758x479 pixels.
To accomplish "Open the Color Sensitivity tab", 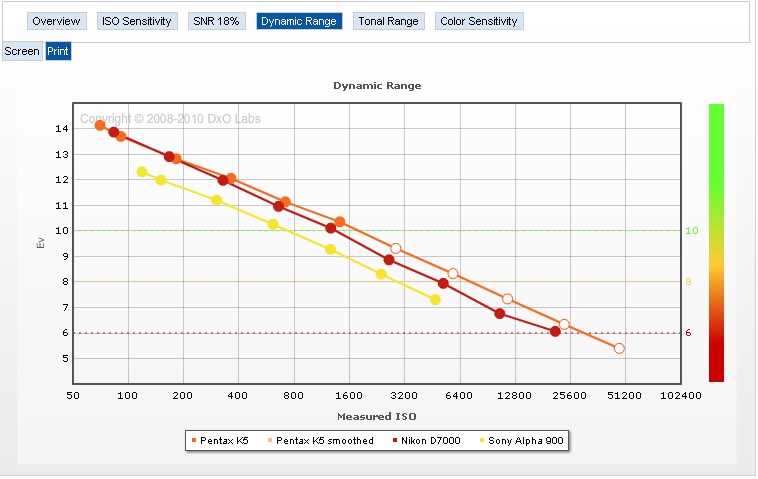I will pyautogui.click(x=479, y=21).
